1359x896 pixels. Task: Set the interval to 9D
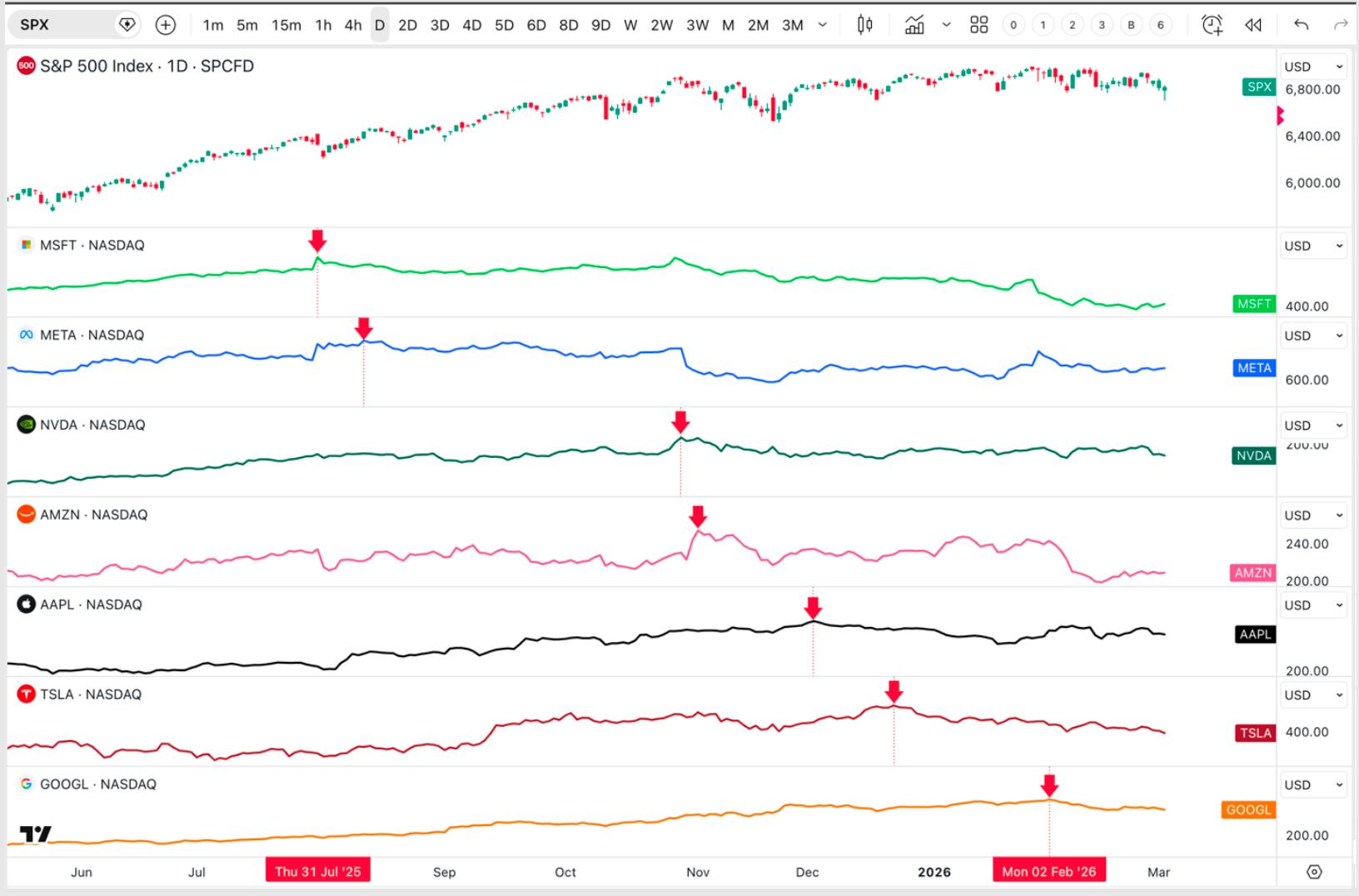(x=601, y=25)
